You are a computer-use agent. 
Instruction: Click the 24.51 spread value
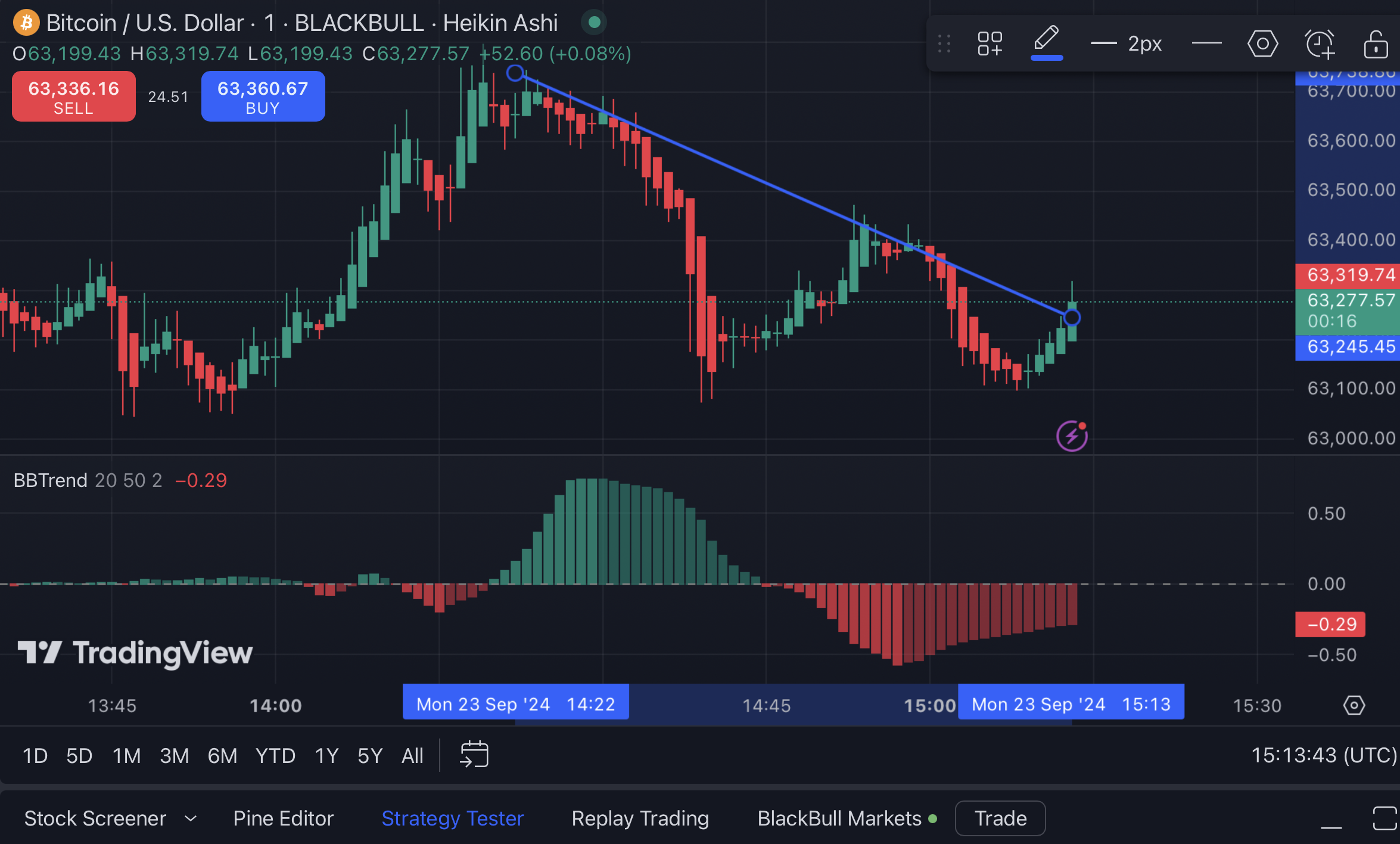[x=168, y=97]
